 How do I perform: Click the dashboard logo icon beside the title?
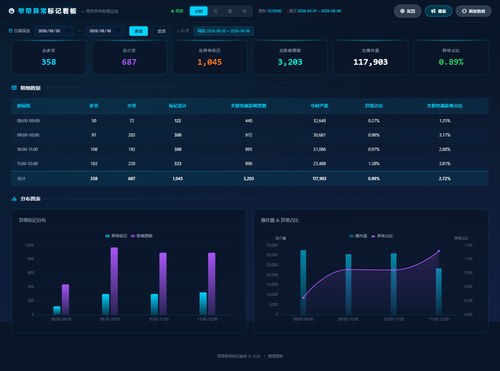click(12, 11)
